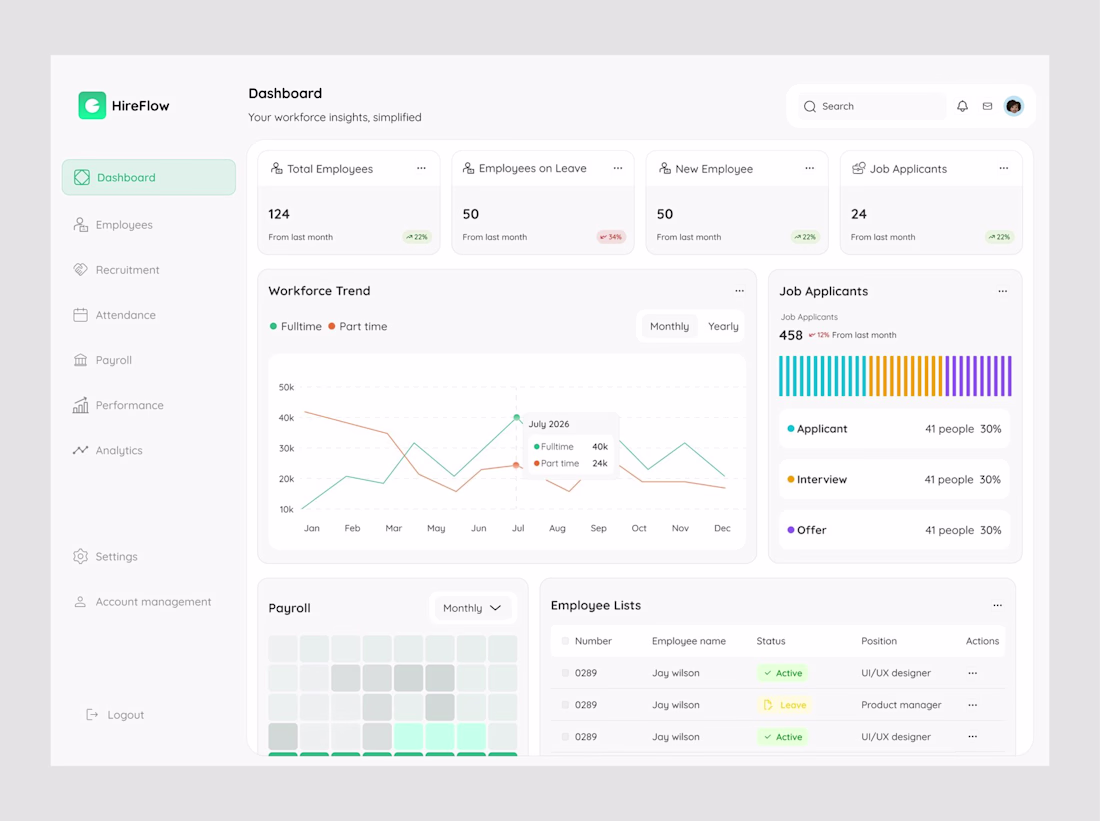The image size is (1100, 821).
Task: Click the 22% badge on Total Employees
Action: coord(417,237)
